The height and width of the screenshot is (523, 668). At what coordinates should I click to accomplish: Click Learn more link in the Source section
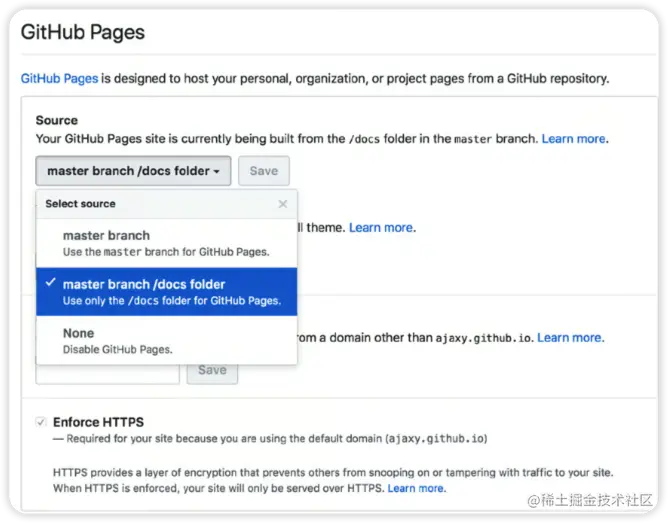(573, 139)
